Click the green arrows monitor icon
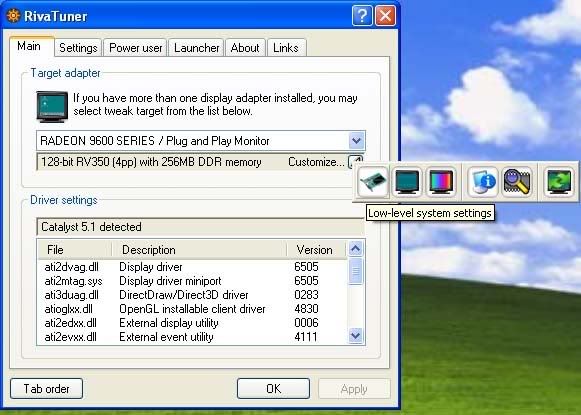This screenshot has height=415, width=581. click(559, 182)
